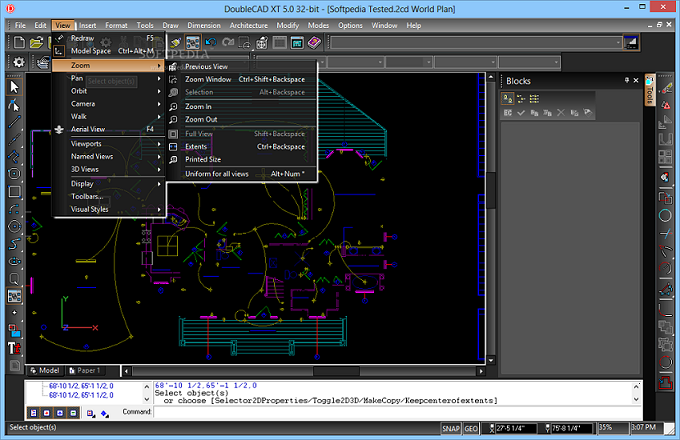Screen dimensions: 680x440
Task: Open the wide layer dropdown in top toolbar
Action: [x=470, y=43]
